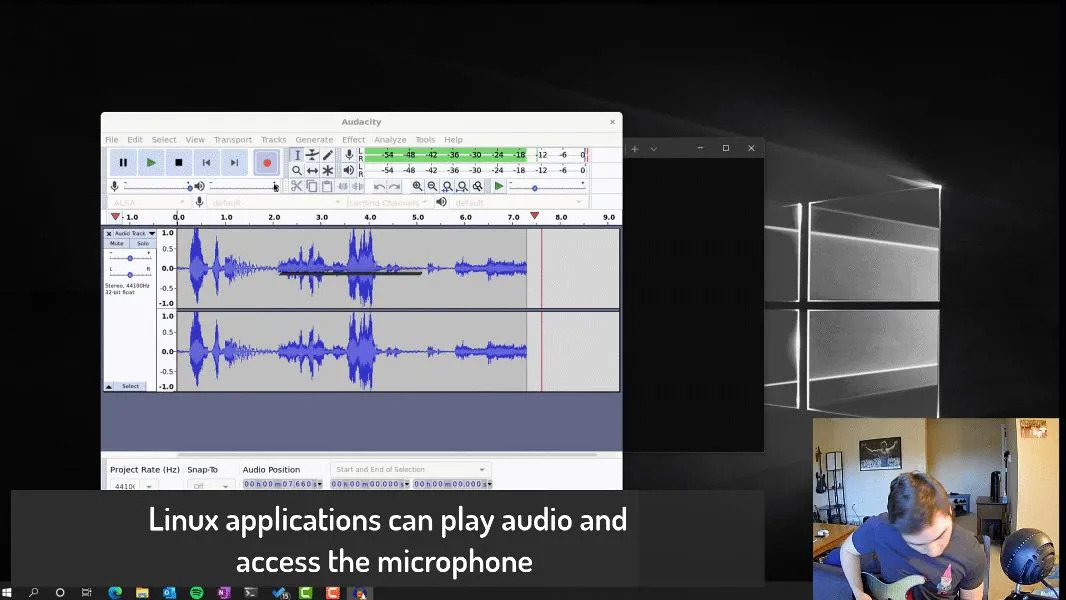Viewport: 1066px width, 600px height.
Task: Skip to end of the track
Action: pos(235,162)
